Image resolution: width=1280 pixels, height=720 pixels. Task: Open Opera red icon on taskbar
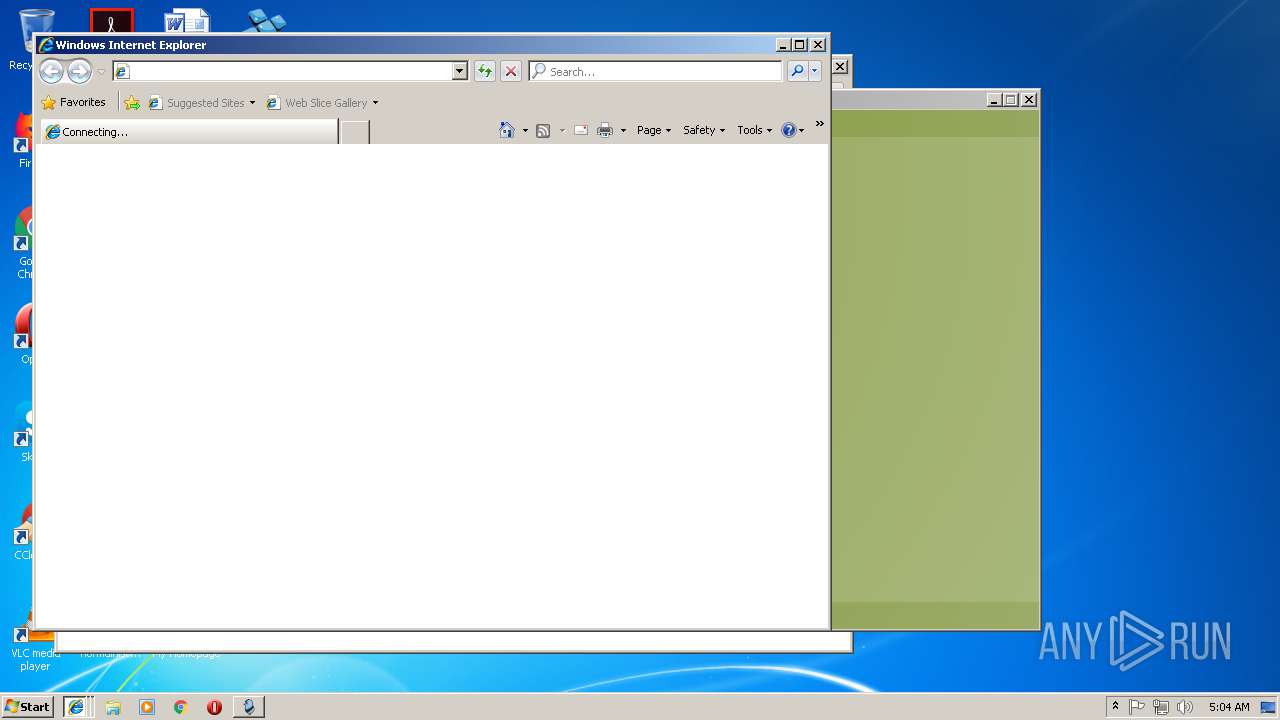(214, 707)
